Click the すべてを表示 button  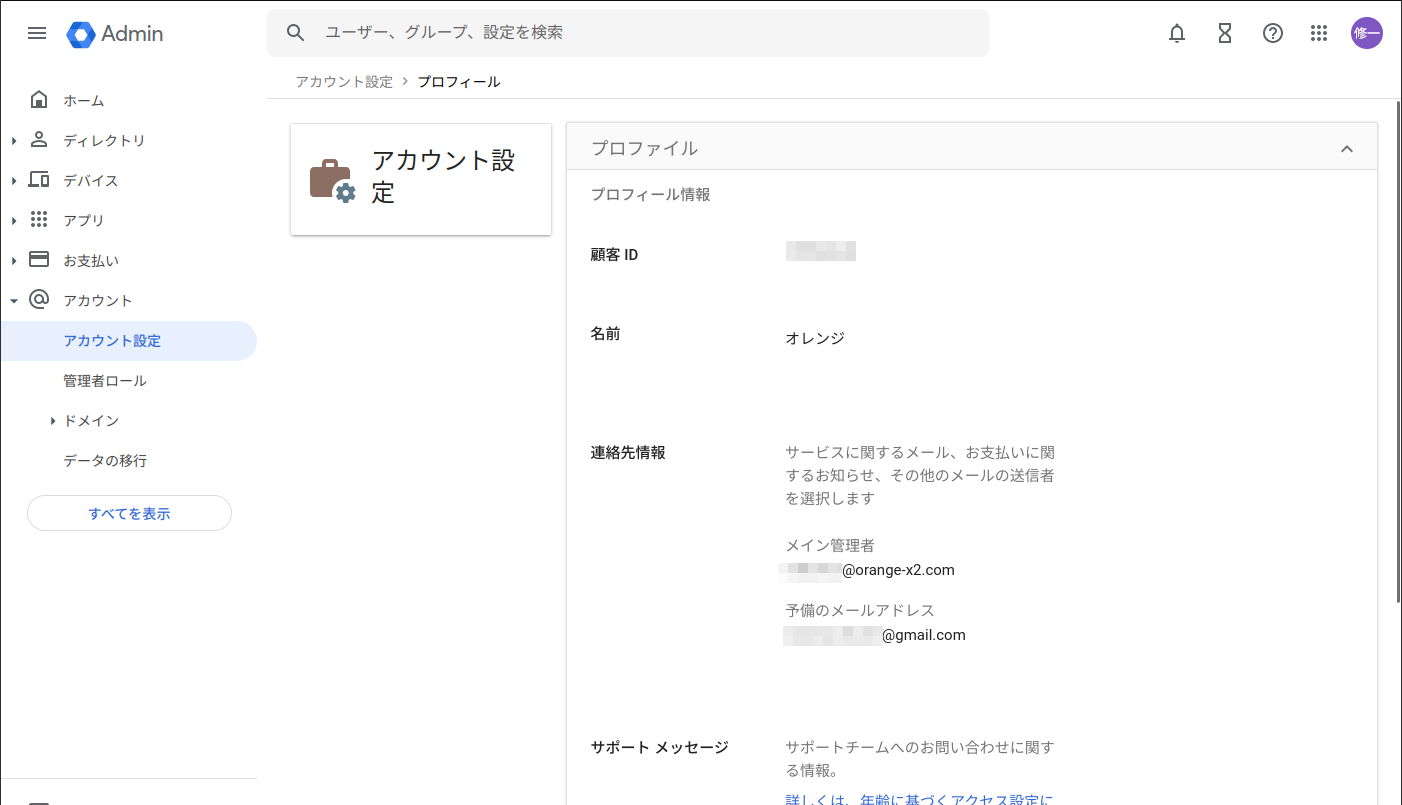129,514
